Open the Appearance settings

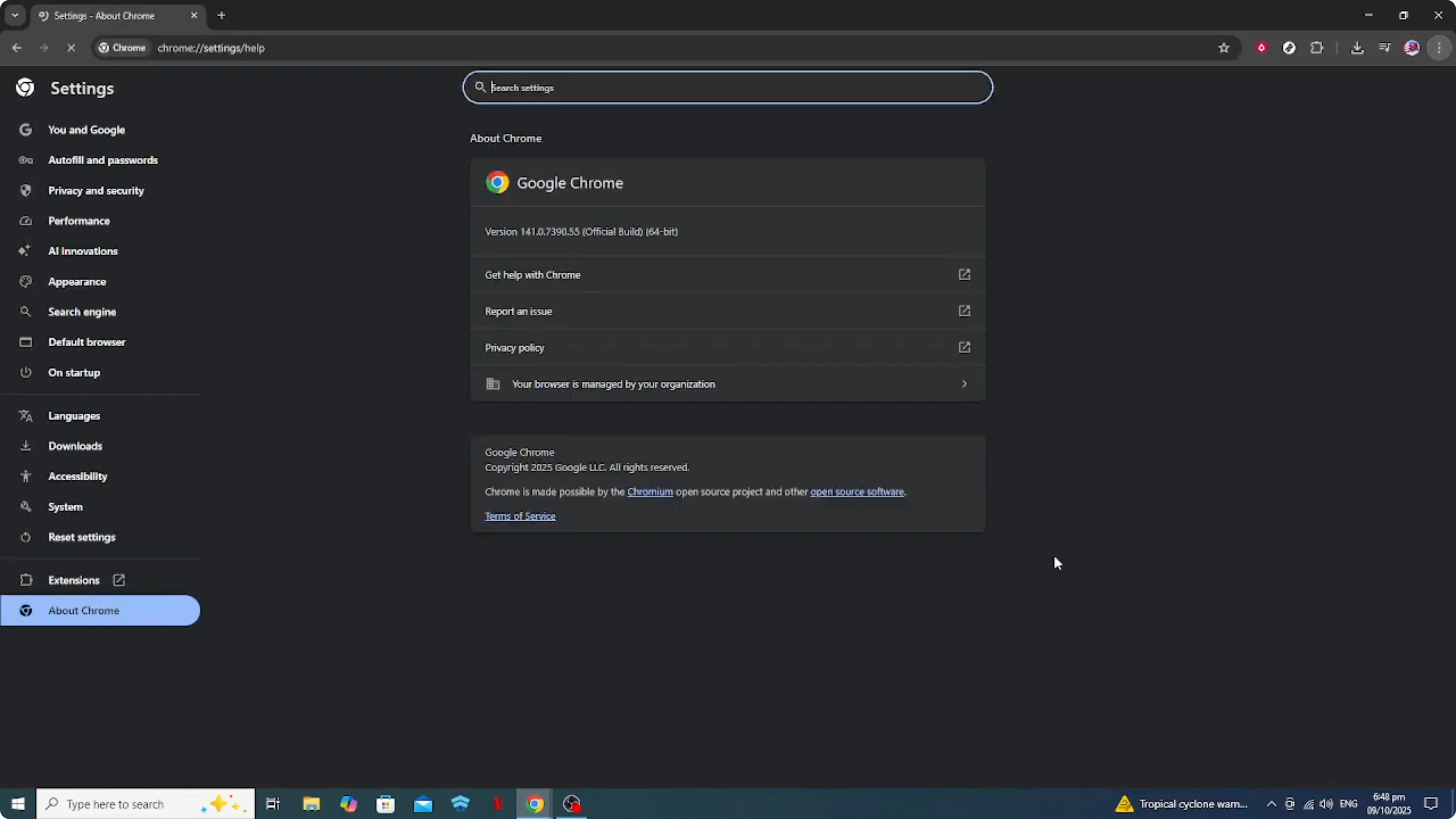tap(78, 281)
